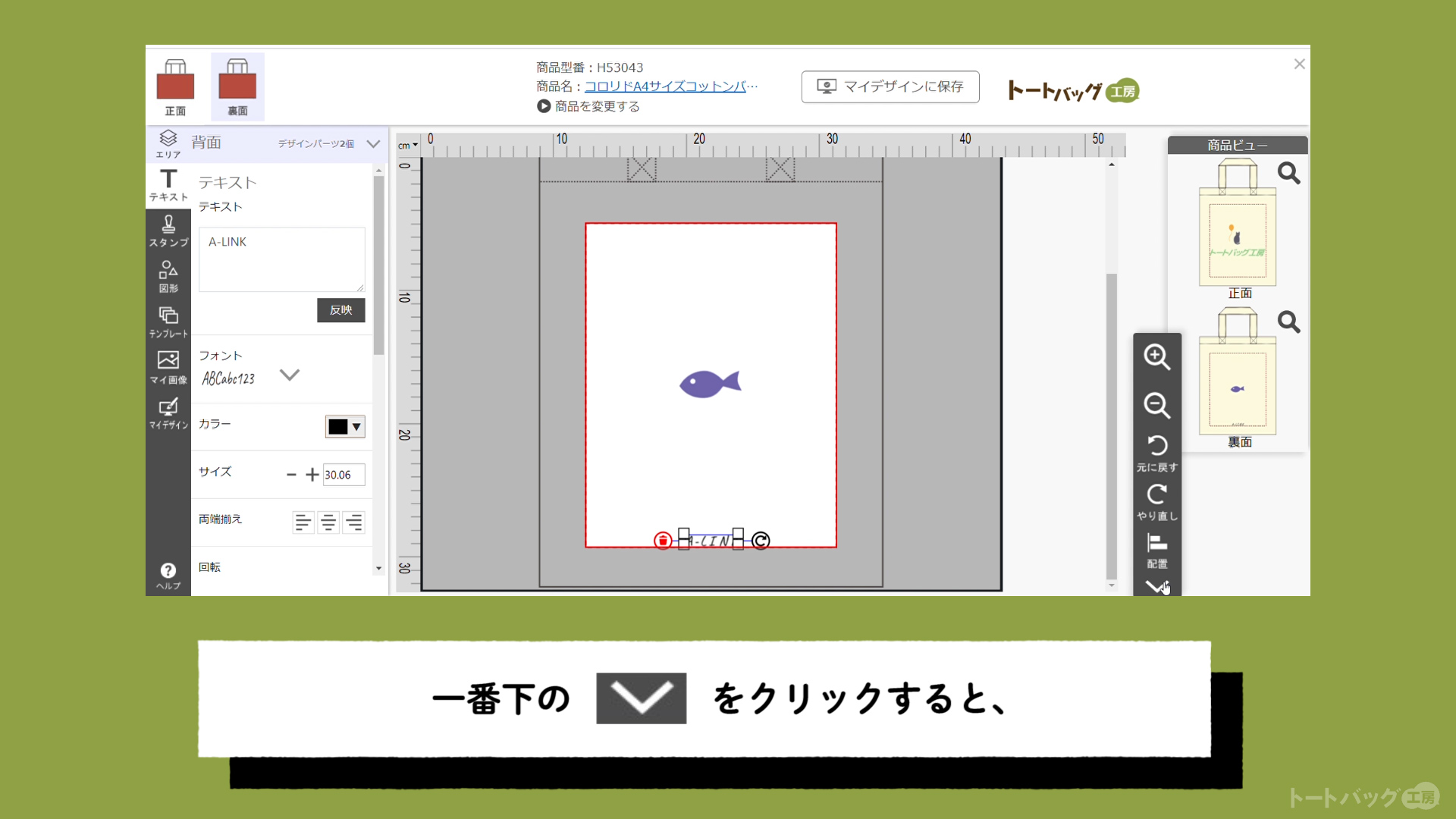1456x819 pixels.
Task: Zoom out on the canvas
Action: tap(1156, 406)
